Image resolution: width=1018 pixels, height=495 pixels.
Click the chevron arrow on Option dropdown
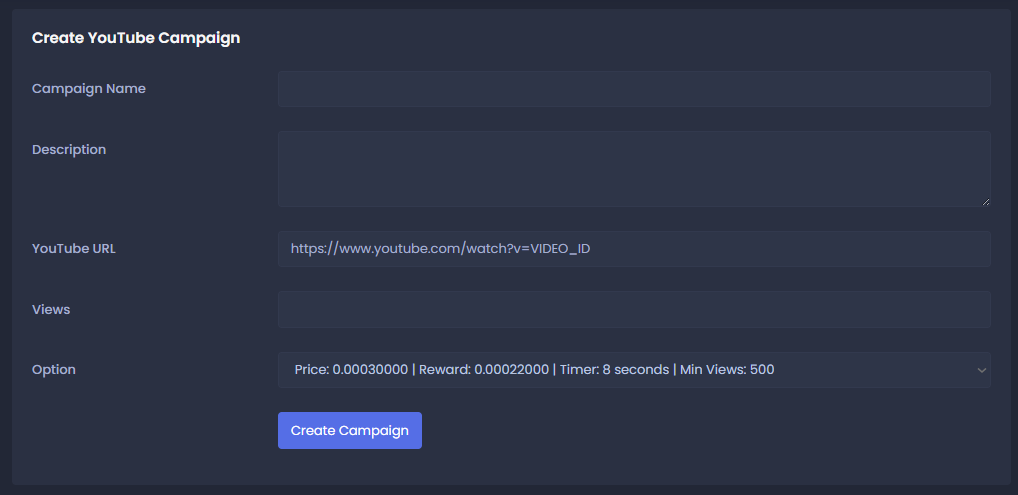(x=980, y=370)
